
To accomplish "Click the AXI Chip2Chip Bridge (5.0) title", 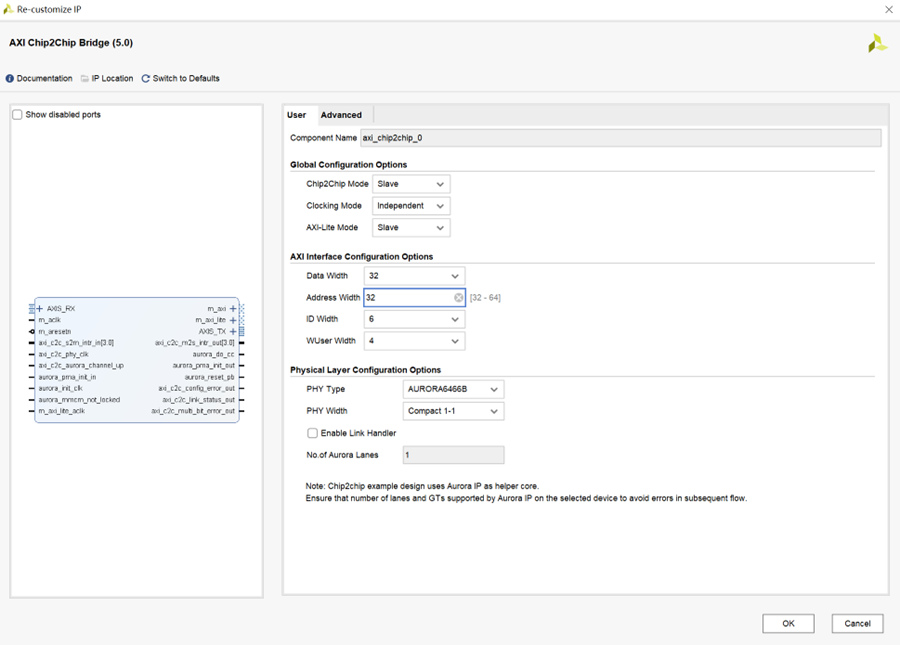I will 71,43.
